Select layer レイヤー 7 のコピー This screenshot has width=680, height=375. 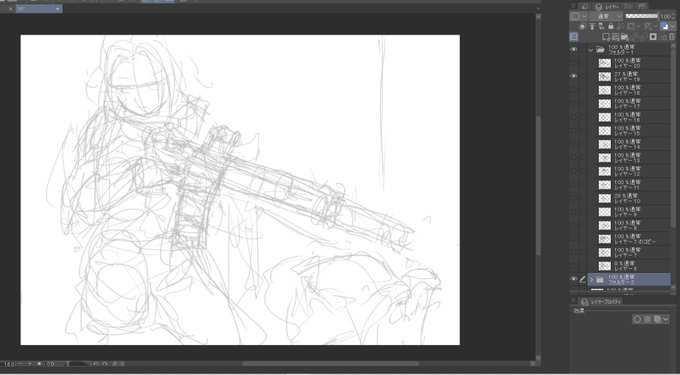[630, 239]
